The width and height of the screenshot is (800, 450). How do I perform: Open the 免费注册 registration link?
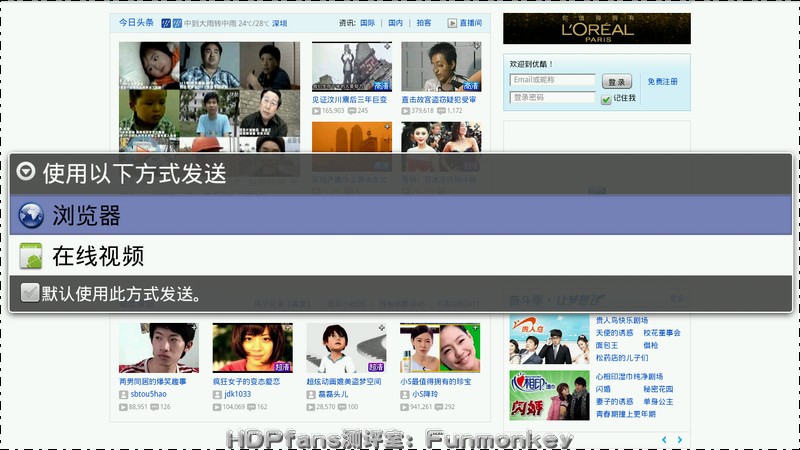click(x=662, y=81)
